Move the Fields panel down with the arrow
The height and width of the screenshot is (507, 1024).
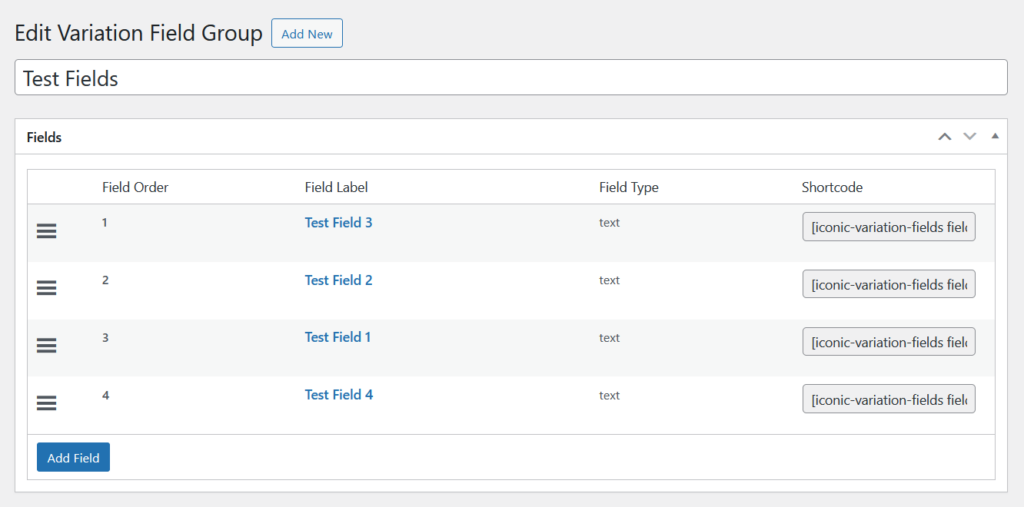970,137
